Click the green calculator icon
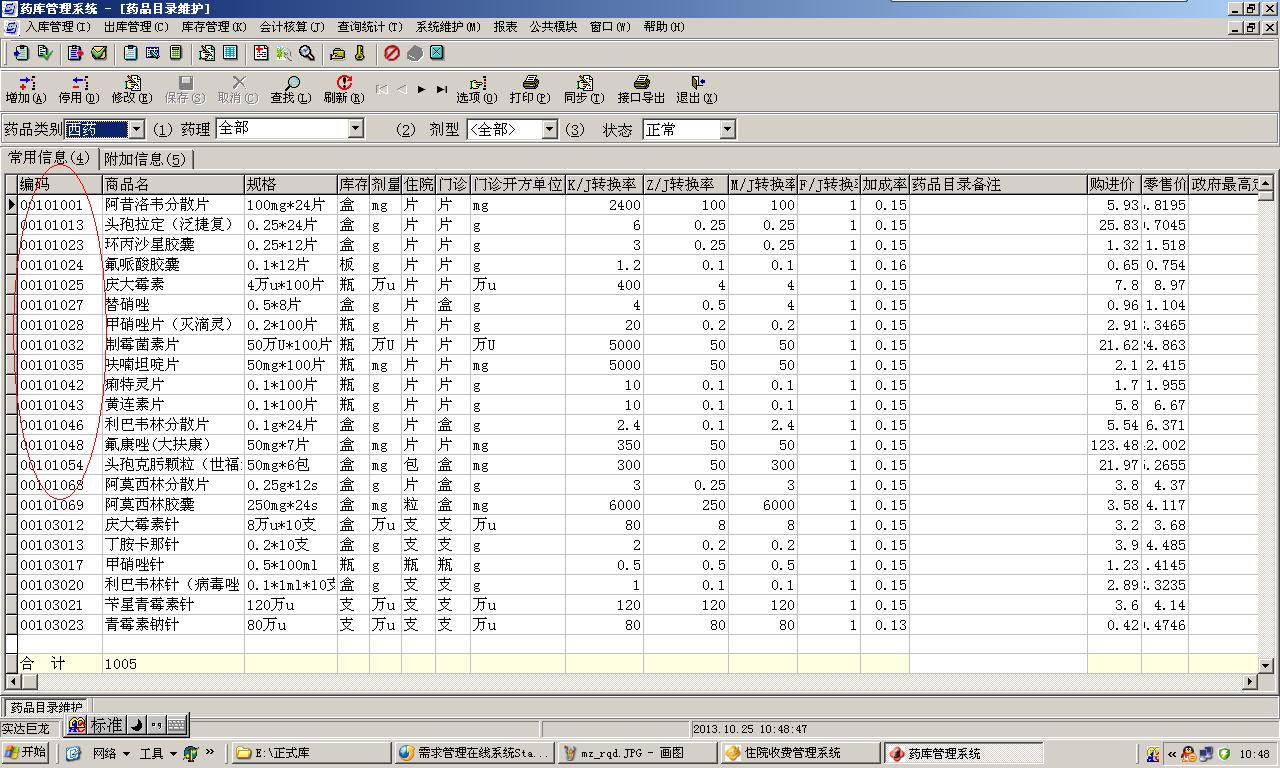 coord(177,53)
